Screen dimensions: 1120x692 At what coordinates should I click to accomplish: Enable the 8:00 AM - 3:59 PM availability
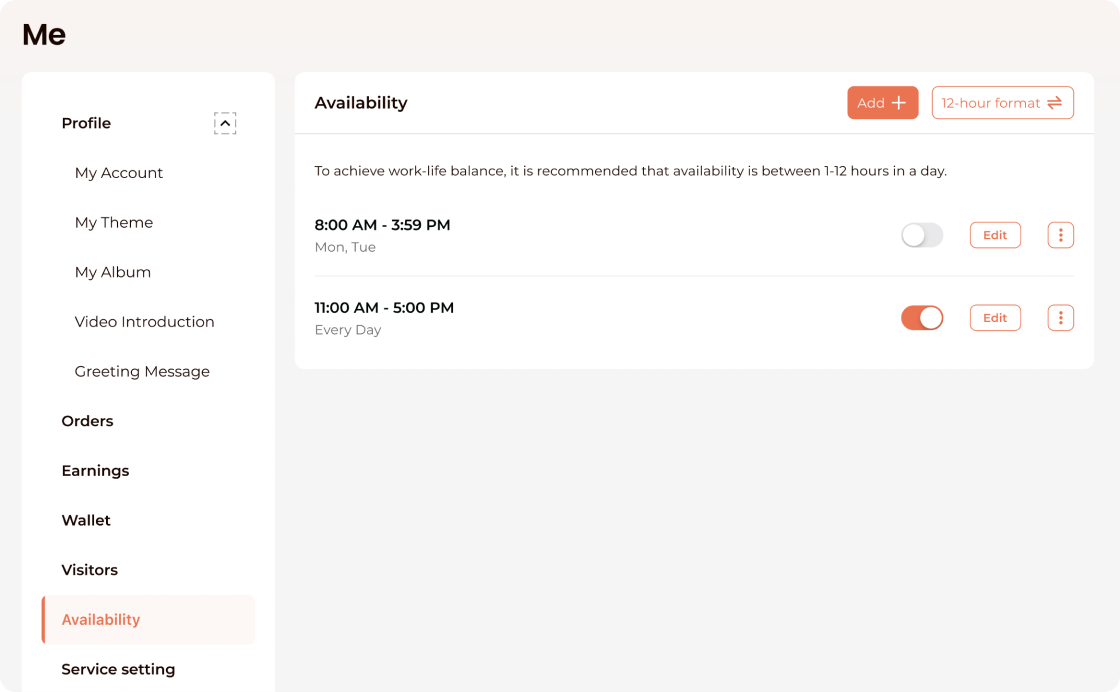pyautogui.click(x=922, y=235)
